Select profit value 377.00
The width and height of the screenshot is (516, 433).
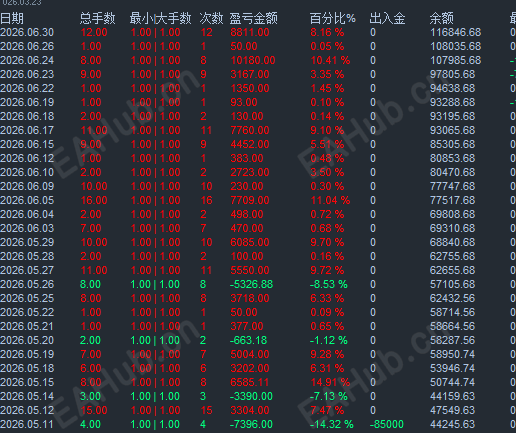click(247, 326)
